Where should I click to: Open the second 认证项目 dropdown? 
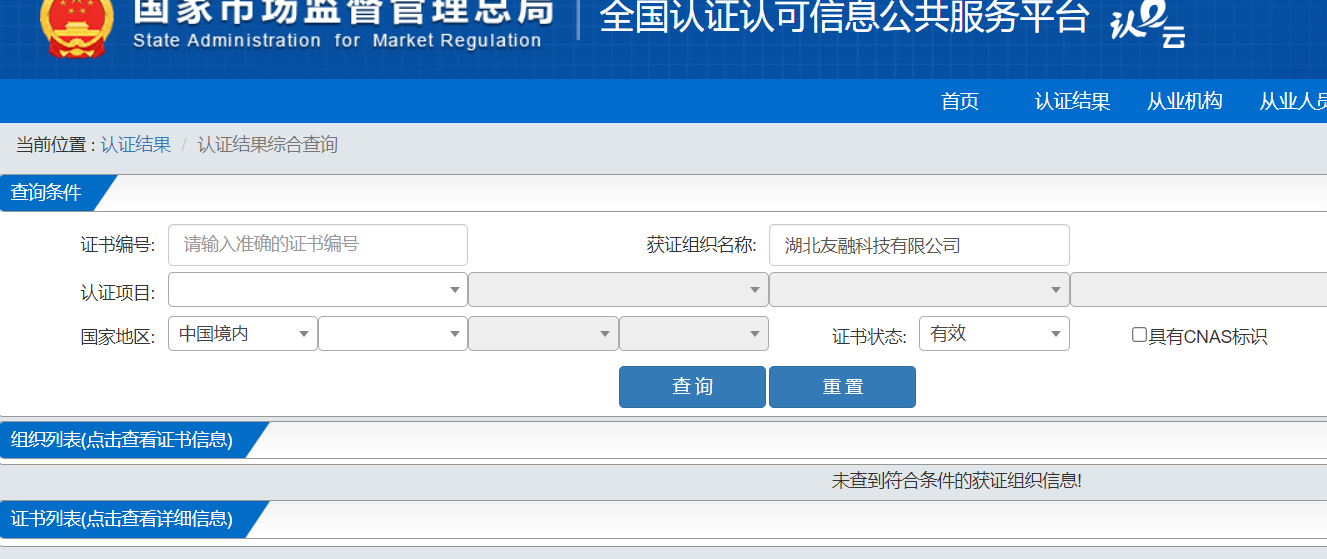tap(618, 290)
